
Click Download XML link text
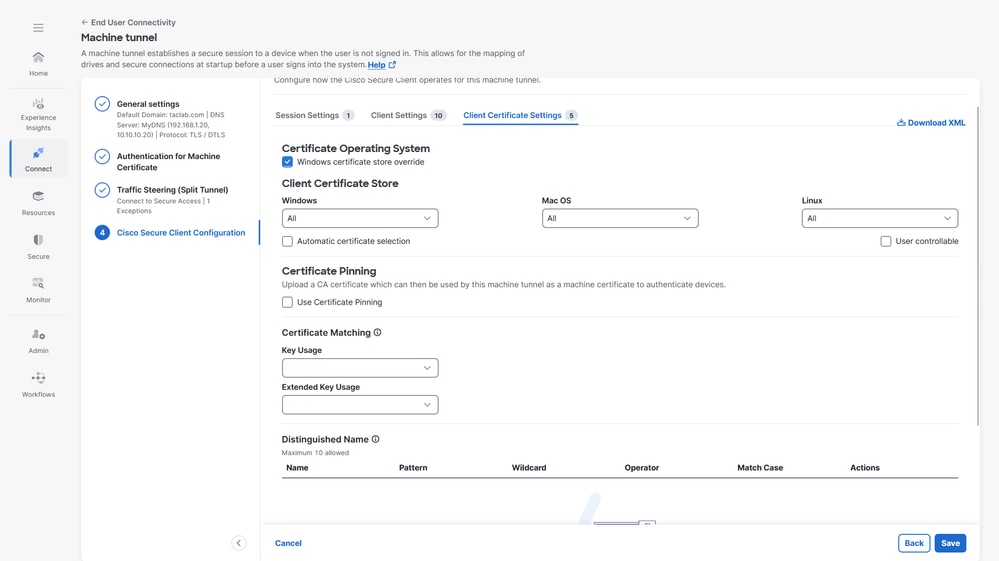936,123
